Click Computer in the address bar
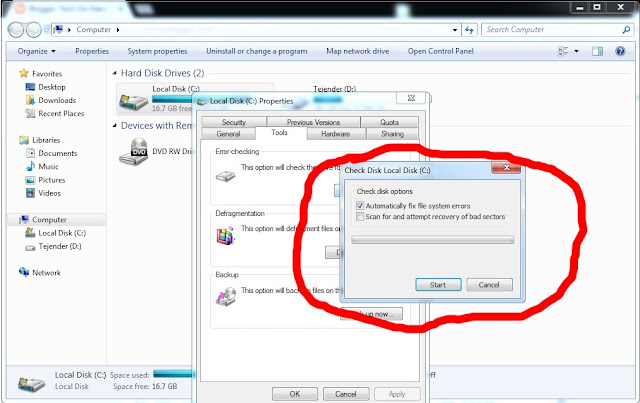Viewport: 640px width, 403px height. click(x=93, y=30)
